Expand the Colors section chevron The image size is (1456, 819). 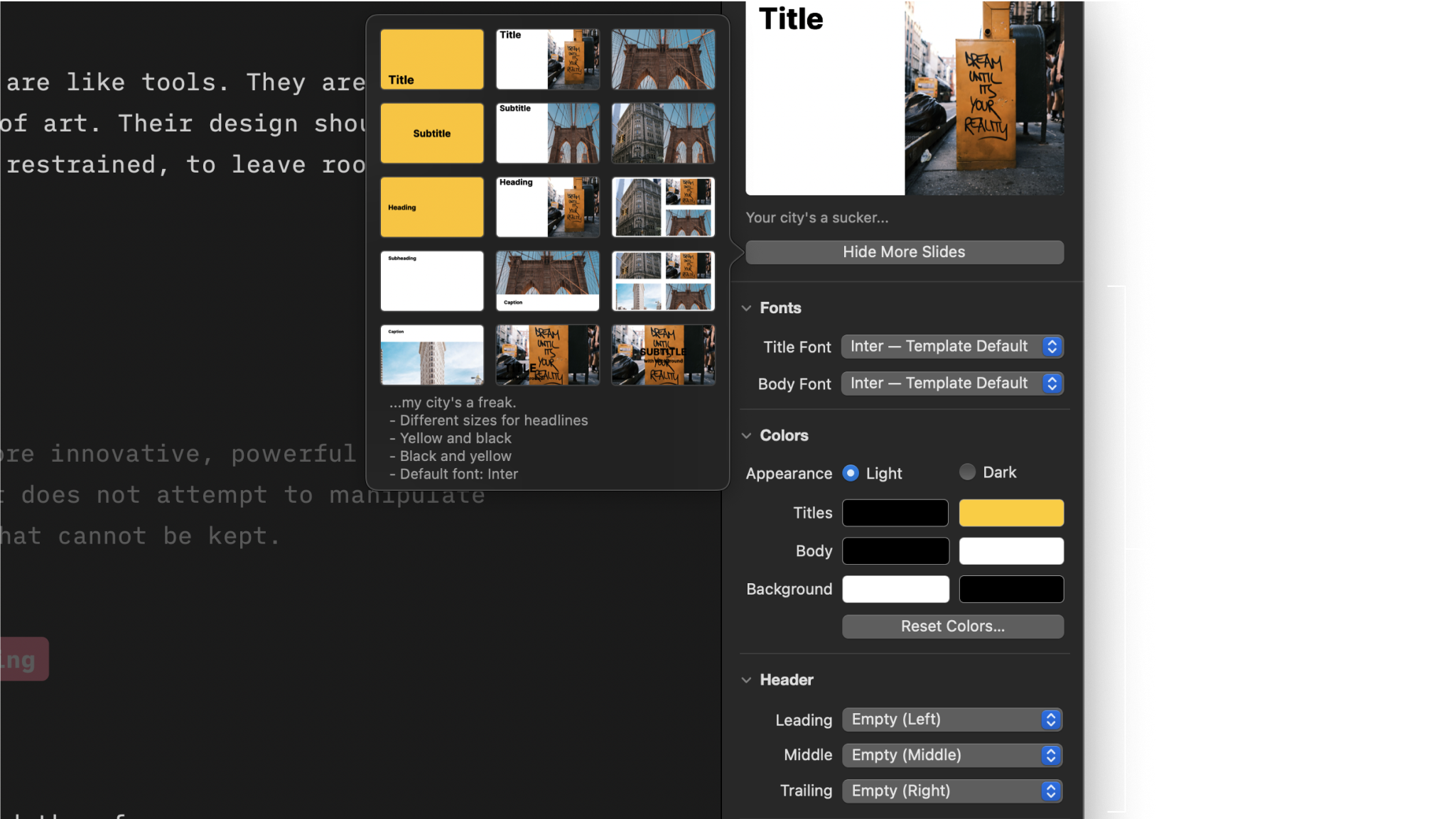click(x=748, y=435)
